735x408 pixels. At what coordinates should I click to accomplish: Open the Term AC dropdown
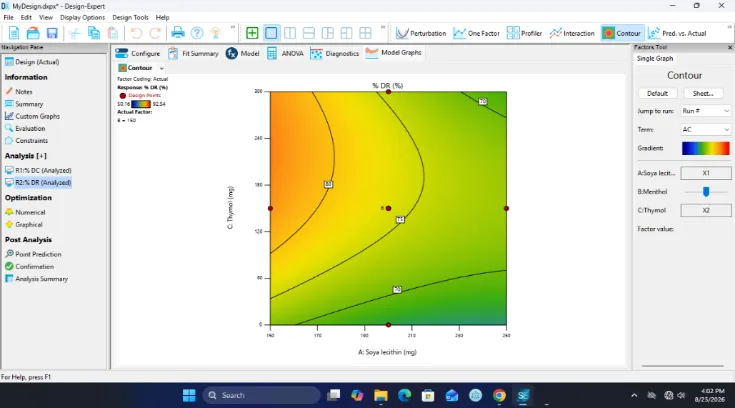click(x=705, y=129)
